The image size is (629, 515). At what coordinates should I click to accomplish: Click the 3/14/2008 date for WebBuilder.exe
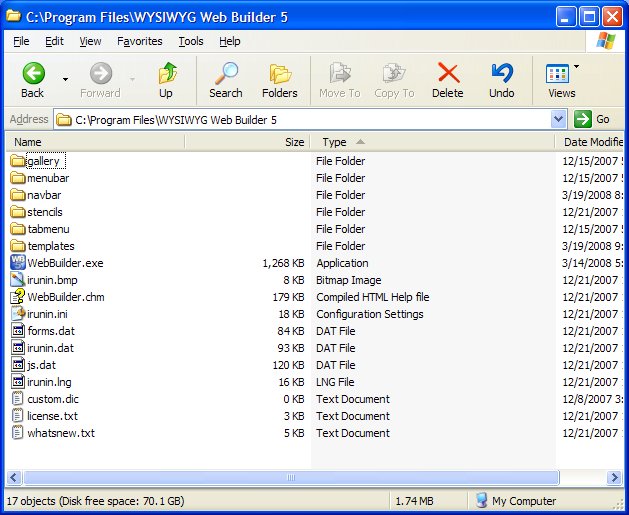point(592,263)
